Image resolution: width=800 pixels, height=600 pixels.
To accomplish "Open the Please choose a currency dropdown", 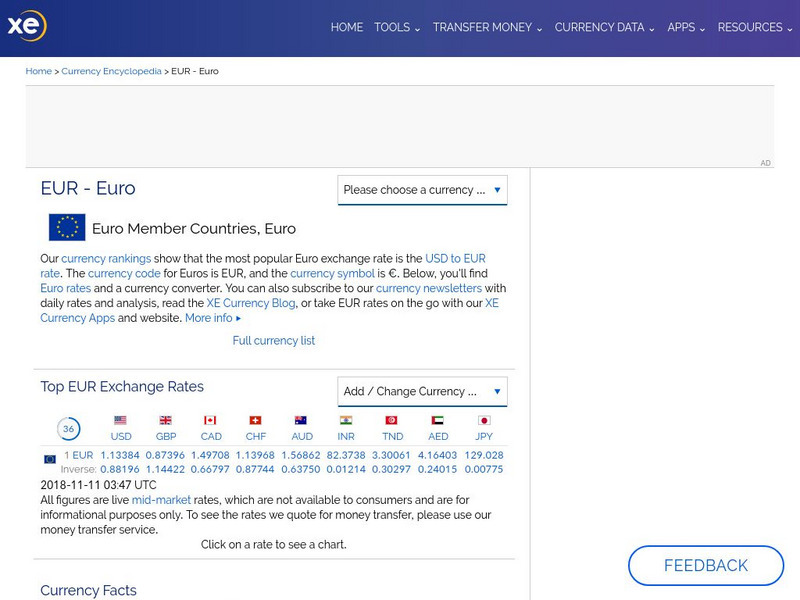I will pyautogui.click(x=422, y=190).
